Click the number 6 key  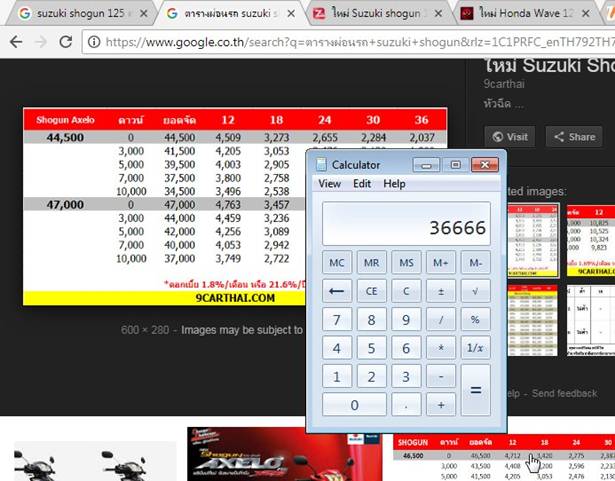click(406, 348)
